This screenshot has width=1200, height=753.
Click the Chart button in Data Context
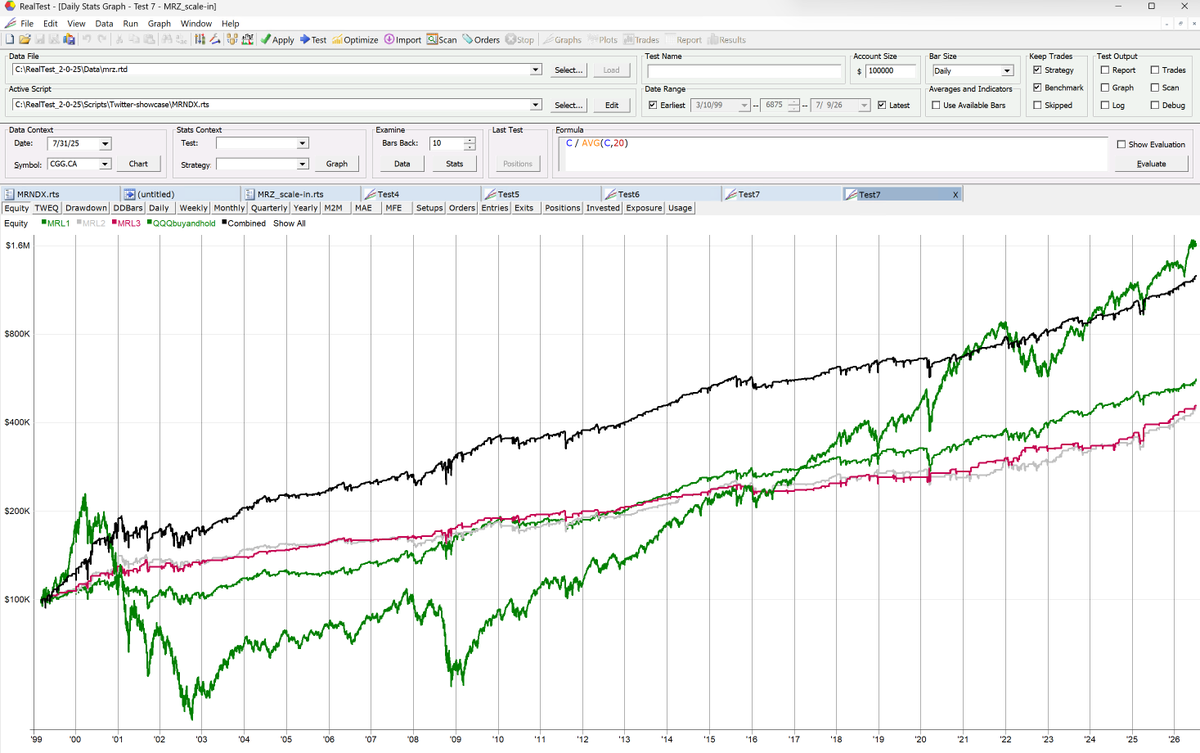139,164
